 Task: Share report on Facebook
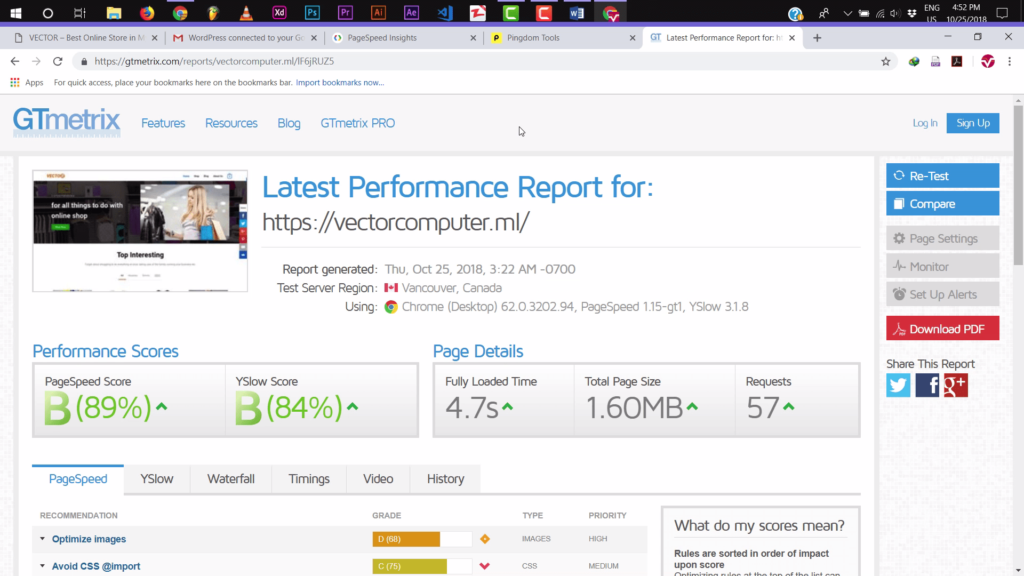[x=927, y=385]
